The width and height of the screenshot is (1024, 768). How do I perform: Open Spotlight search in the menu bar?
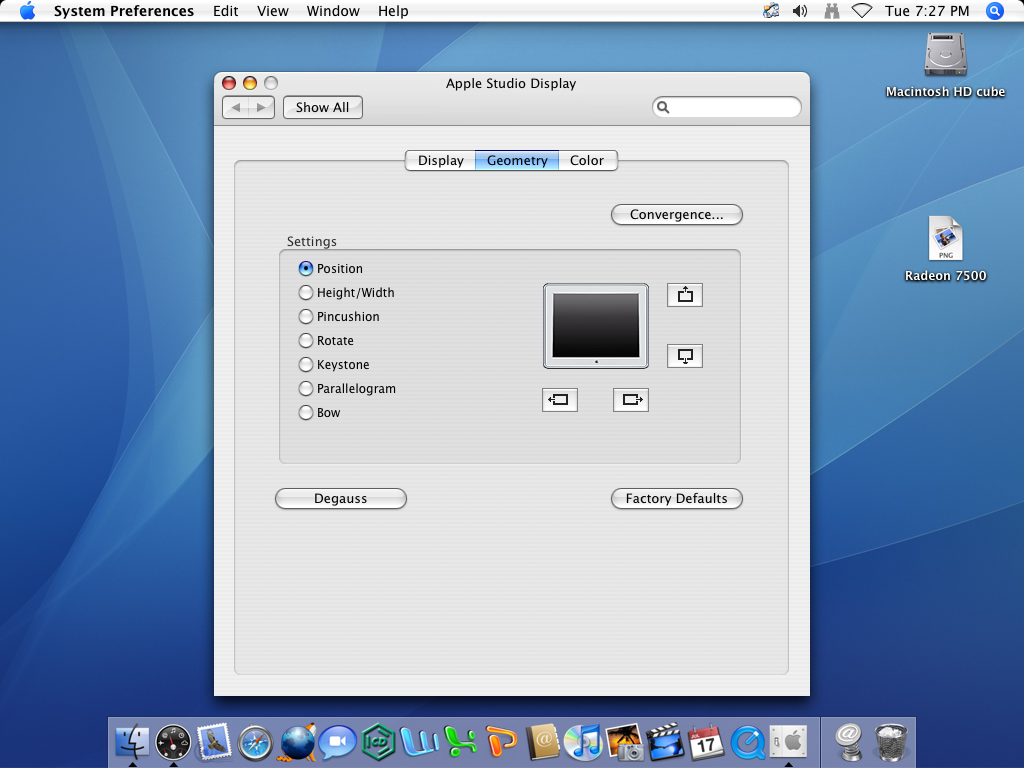[x=994, y=11]
